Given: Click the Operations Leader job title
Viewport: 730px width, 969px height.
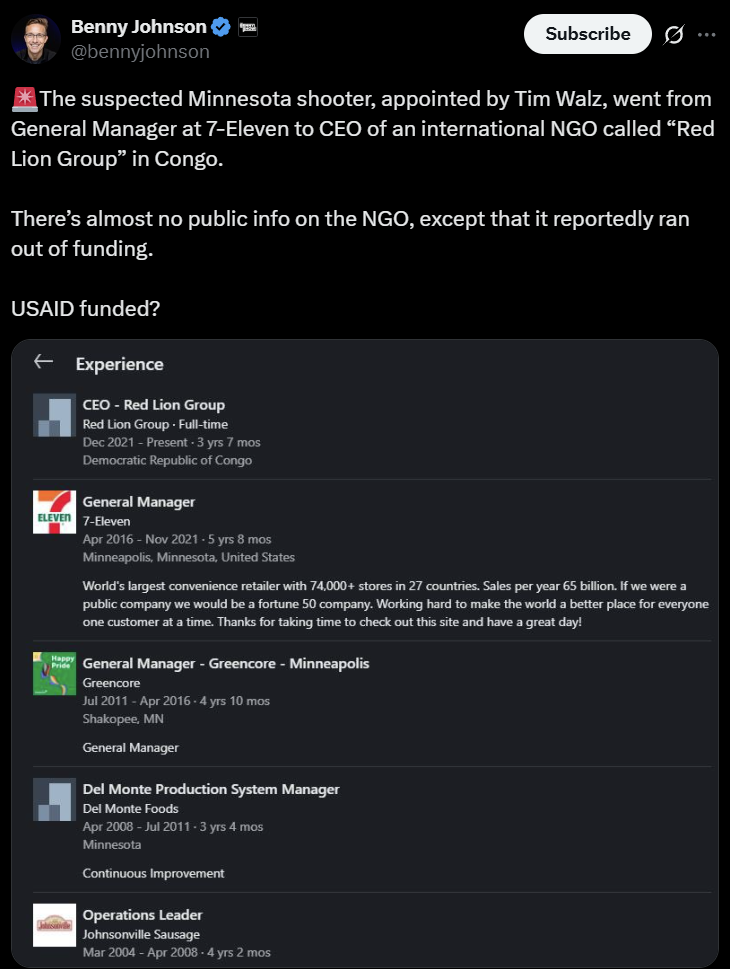Looking at the screenshot, I should [x=142, y=915].
